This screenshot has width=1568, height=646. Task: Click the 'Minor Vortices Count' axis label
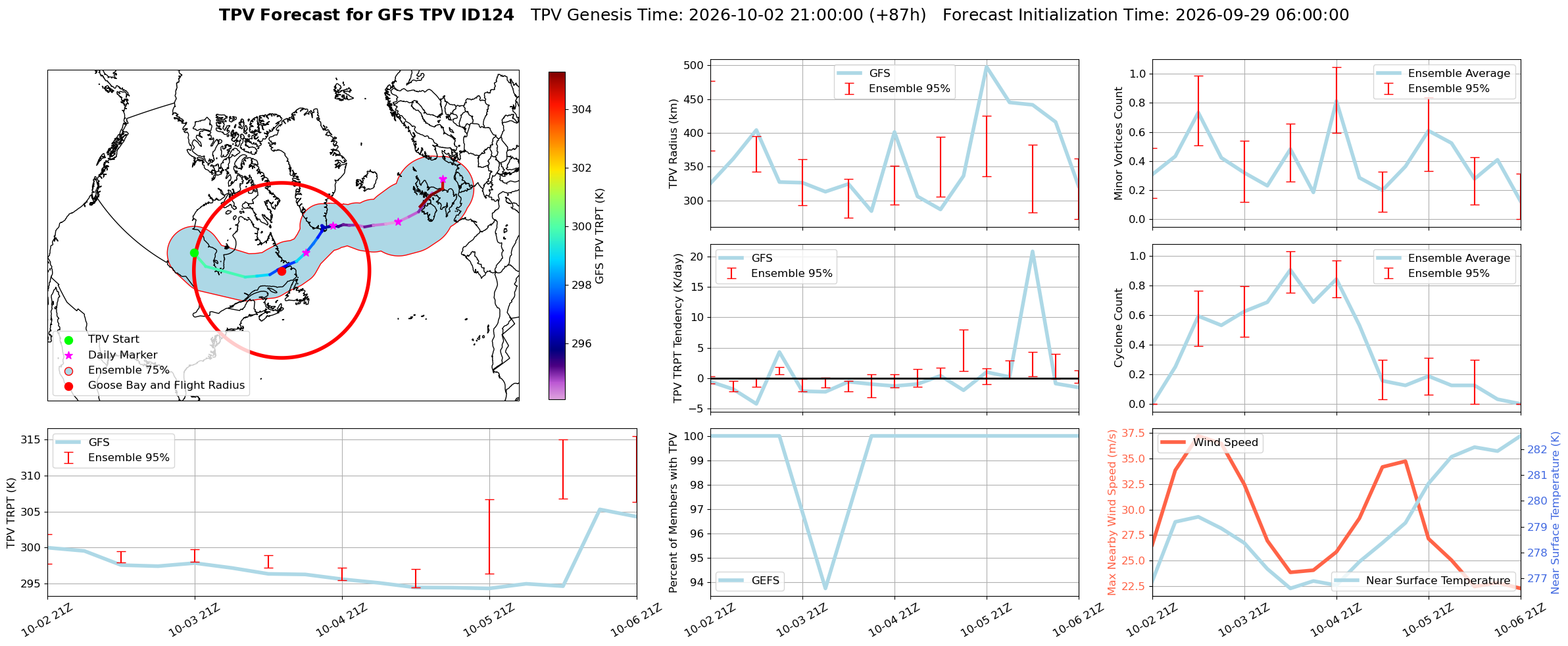click(1118, 143)
